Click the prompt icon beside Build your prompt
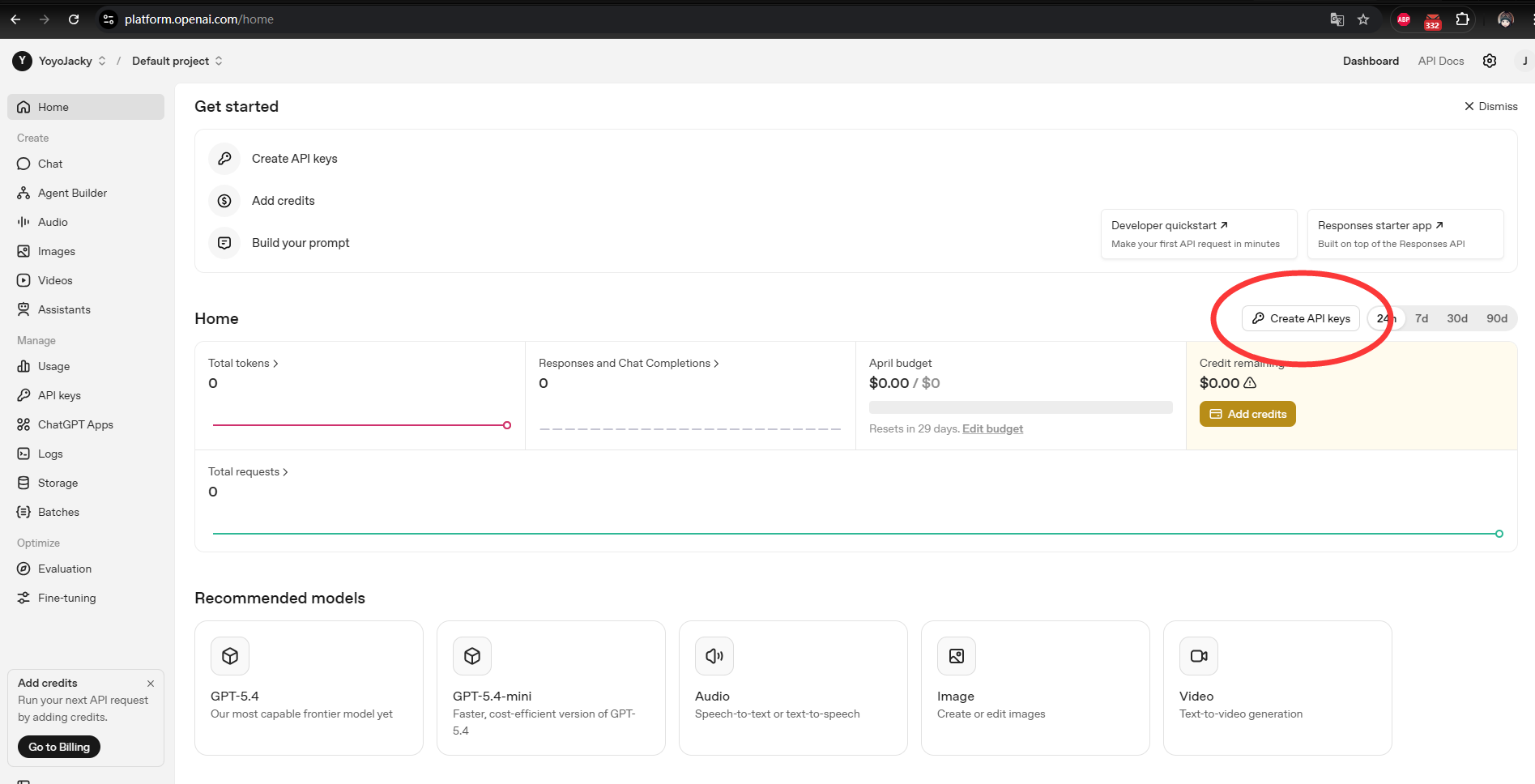Image resolution: width=1535 pixels, height=784 pixels. pyautogui.click(x=224, y=243)
